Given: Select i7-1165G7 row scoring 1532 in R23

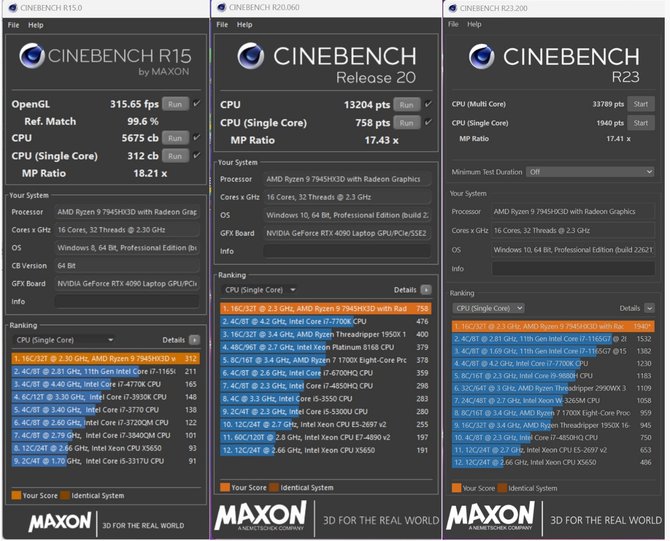Looking at the screenshot, I should (553, 339).
